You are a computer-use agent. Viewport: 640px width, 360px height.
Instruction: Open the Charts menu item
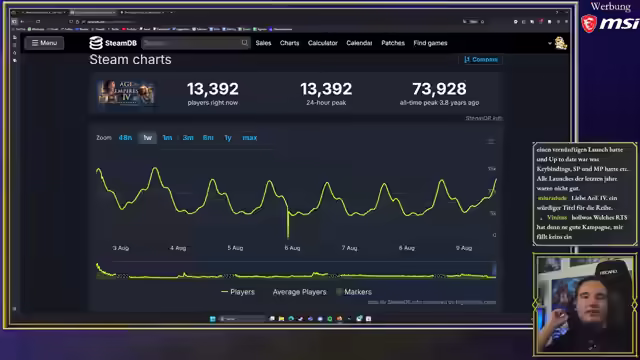click(x=289, y=43)
